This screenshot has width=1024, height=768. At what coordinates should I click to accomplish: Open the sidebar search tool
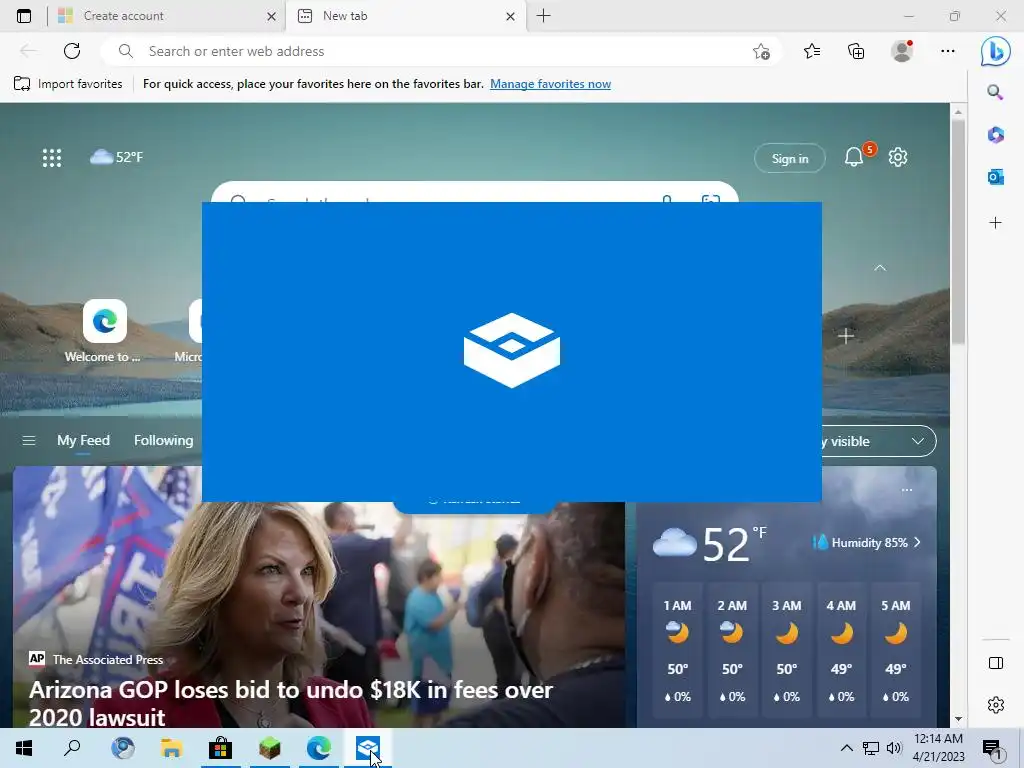pos(995,92)
